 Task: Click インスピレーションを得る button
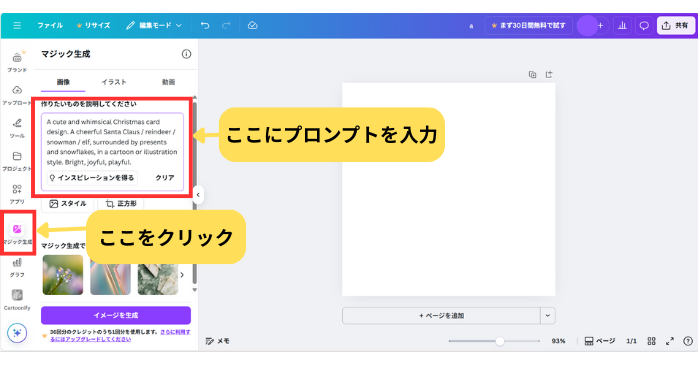coord(92,178)
